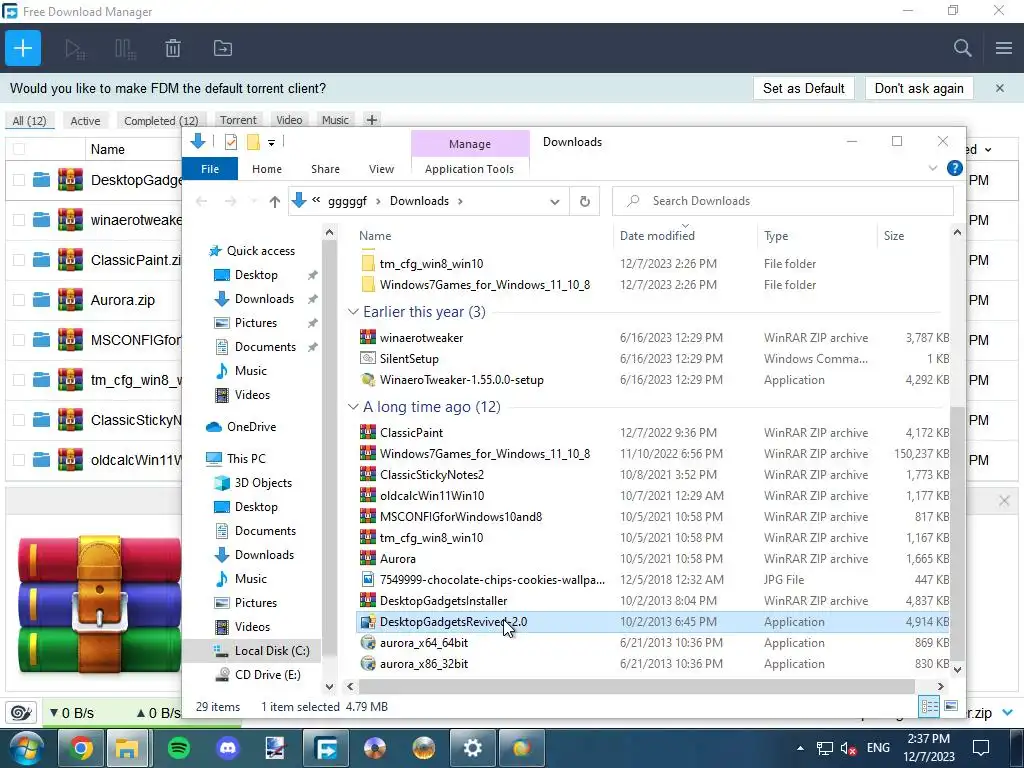Image resolution: width=1024 pixels, height=768 pixels.
Task: Check the Aurora.zip download checkbox
Action: [x=19, y=300]
